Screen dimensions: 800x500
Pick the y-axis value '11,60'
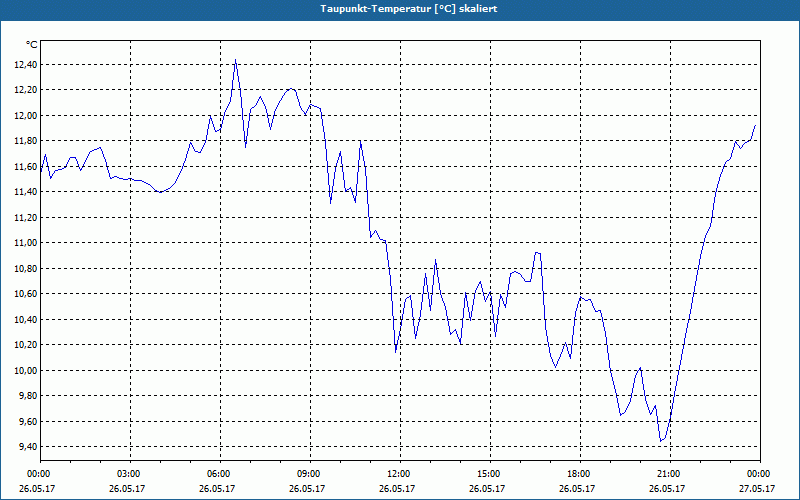27,166
